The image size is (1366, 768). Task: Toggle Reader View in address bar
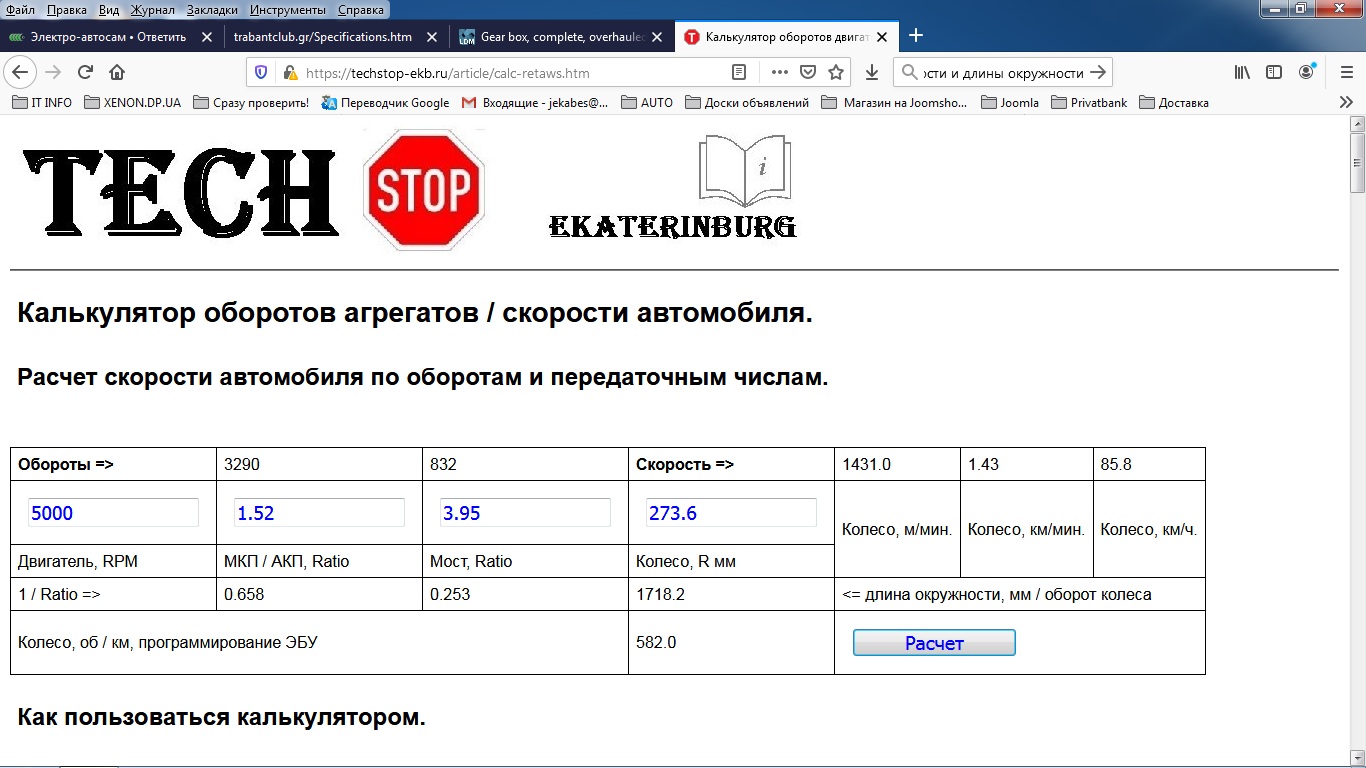tap(739, 72)
